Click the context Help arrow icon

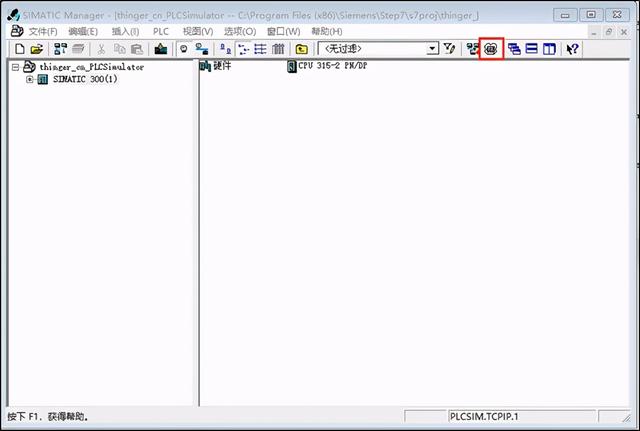click(573, 49)
